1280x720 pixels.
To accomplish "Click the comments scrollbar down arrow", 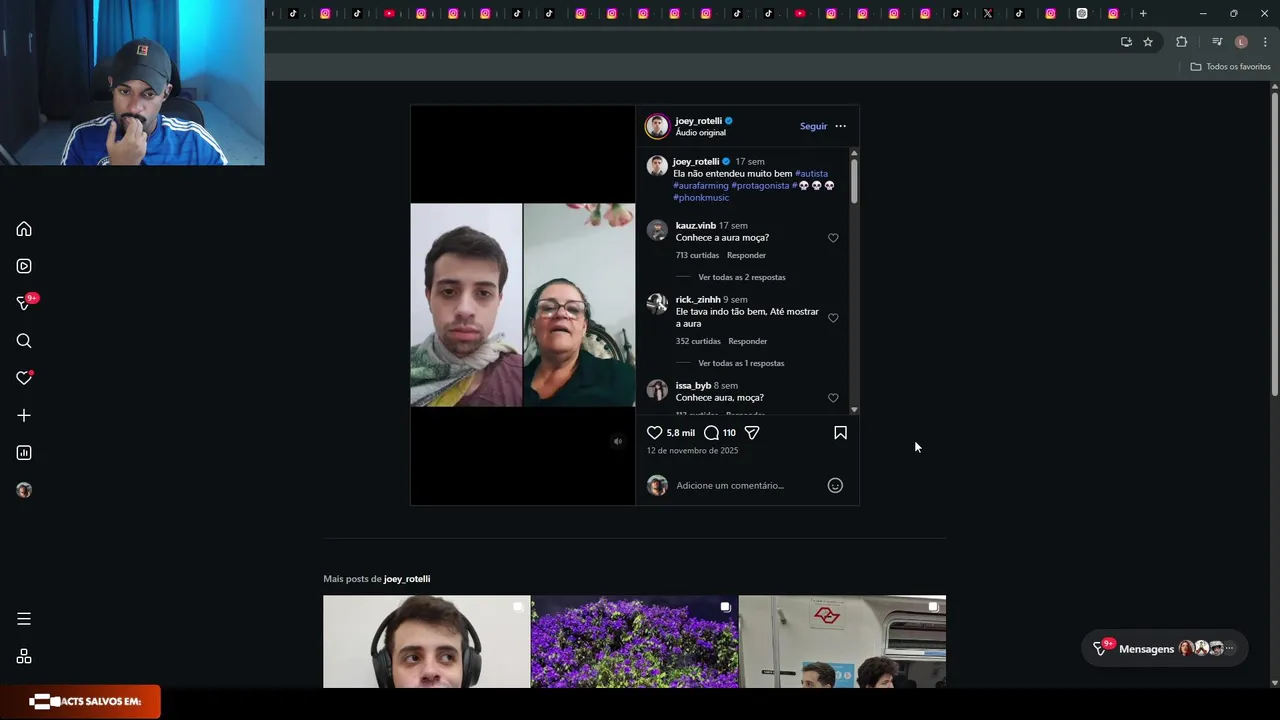I will point(854,410).
